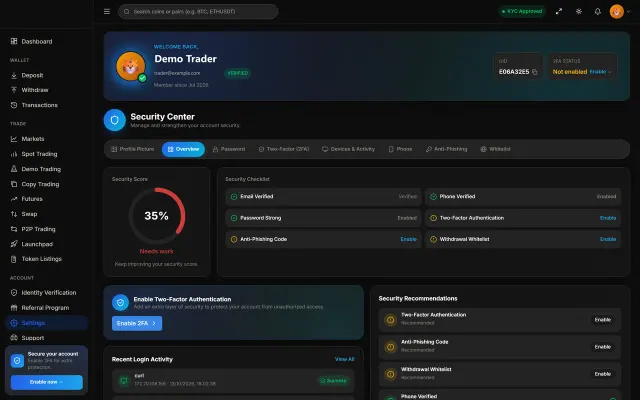Open notifications bell
This screenshot has width=640, height=400.
point(598,11)
